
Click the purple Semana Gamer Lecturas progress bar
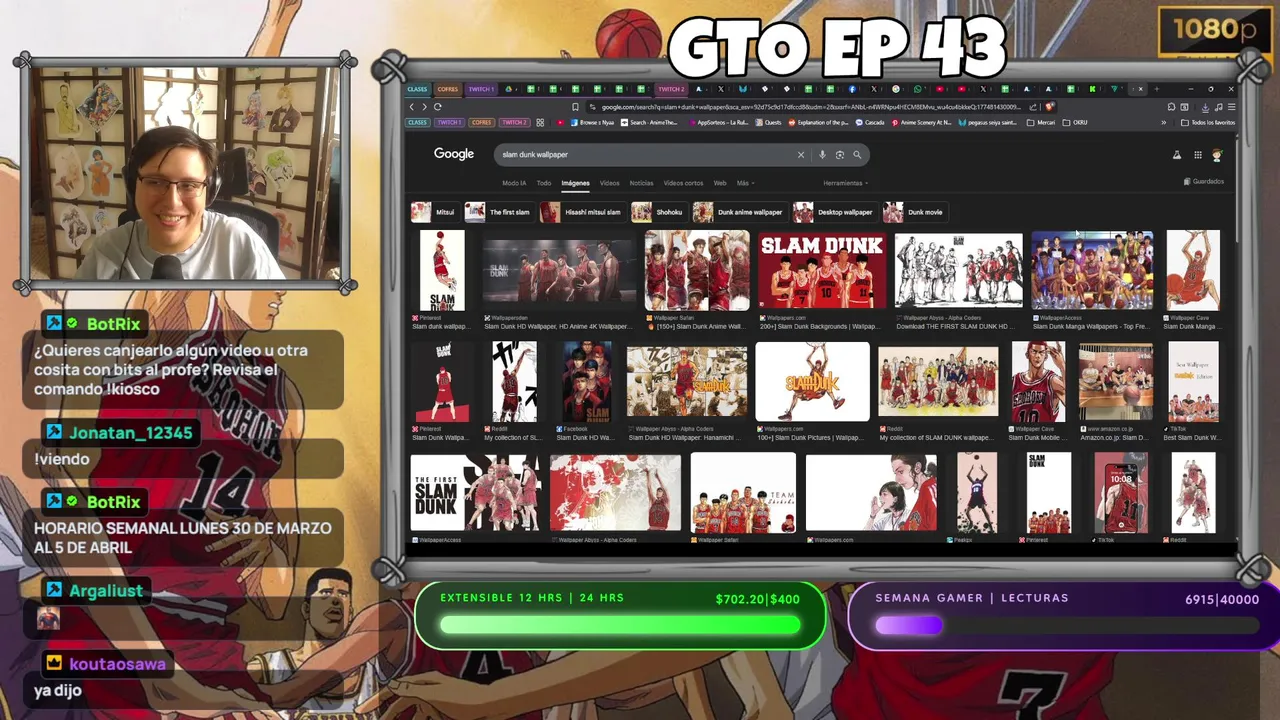[1066, 625]
